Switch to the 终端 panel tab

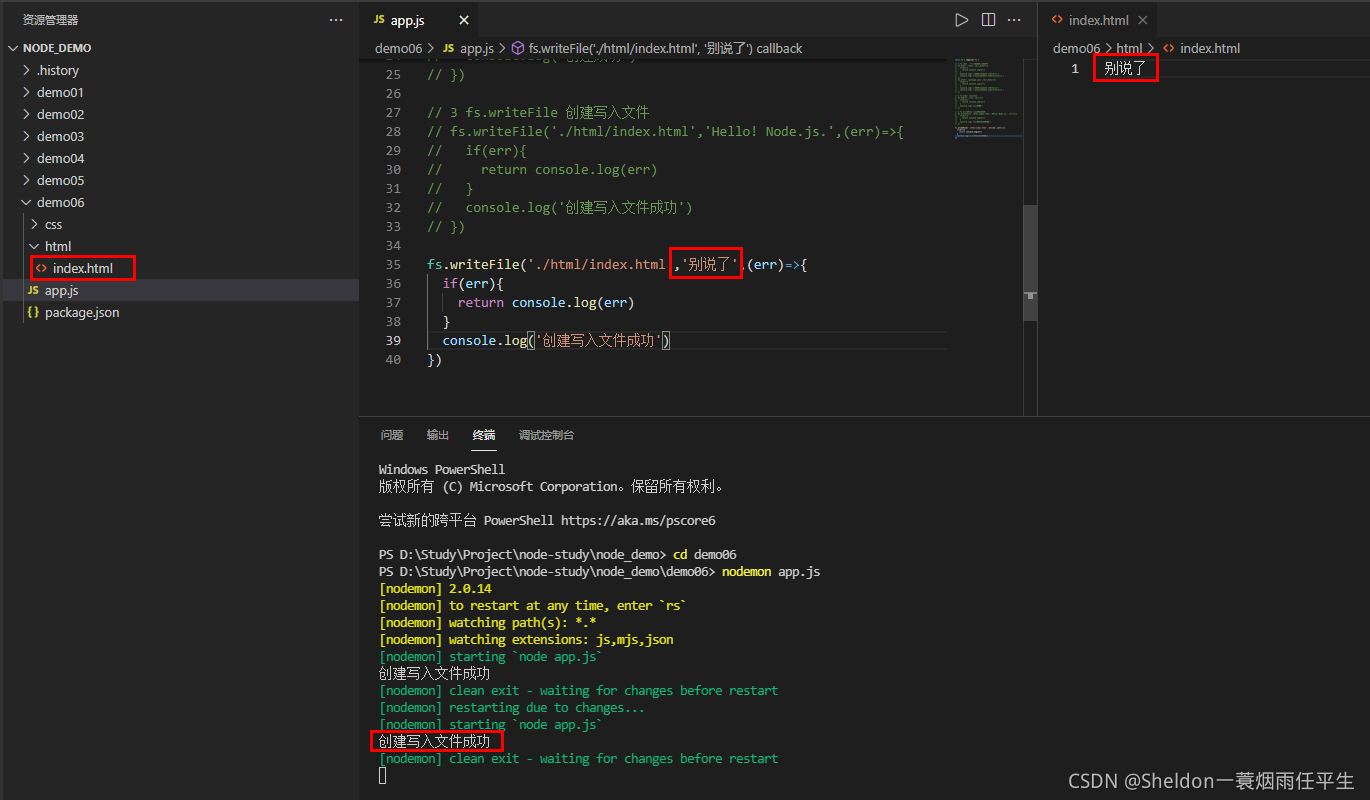pos(484,435)
